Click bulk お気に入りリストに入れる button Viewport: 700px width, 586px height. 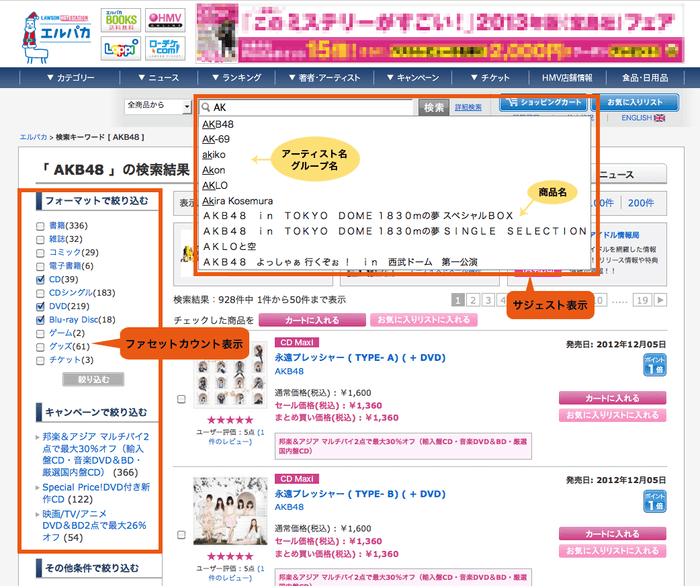click(x=424, y=320)
